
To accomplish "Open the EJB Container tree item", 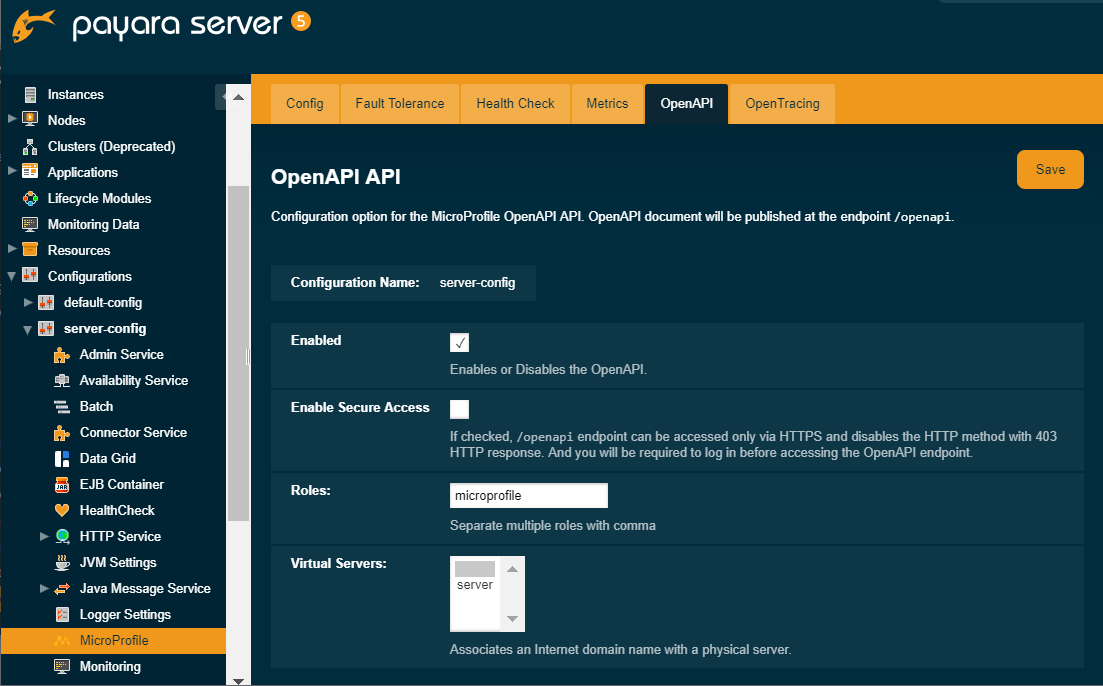I will 122,485.
